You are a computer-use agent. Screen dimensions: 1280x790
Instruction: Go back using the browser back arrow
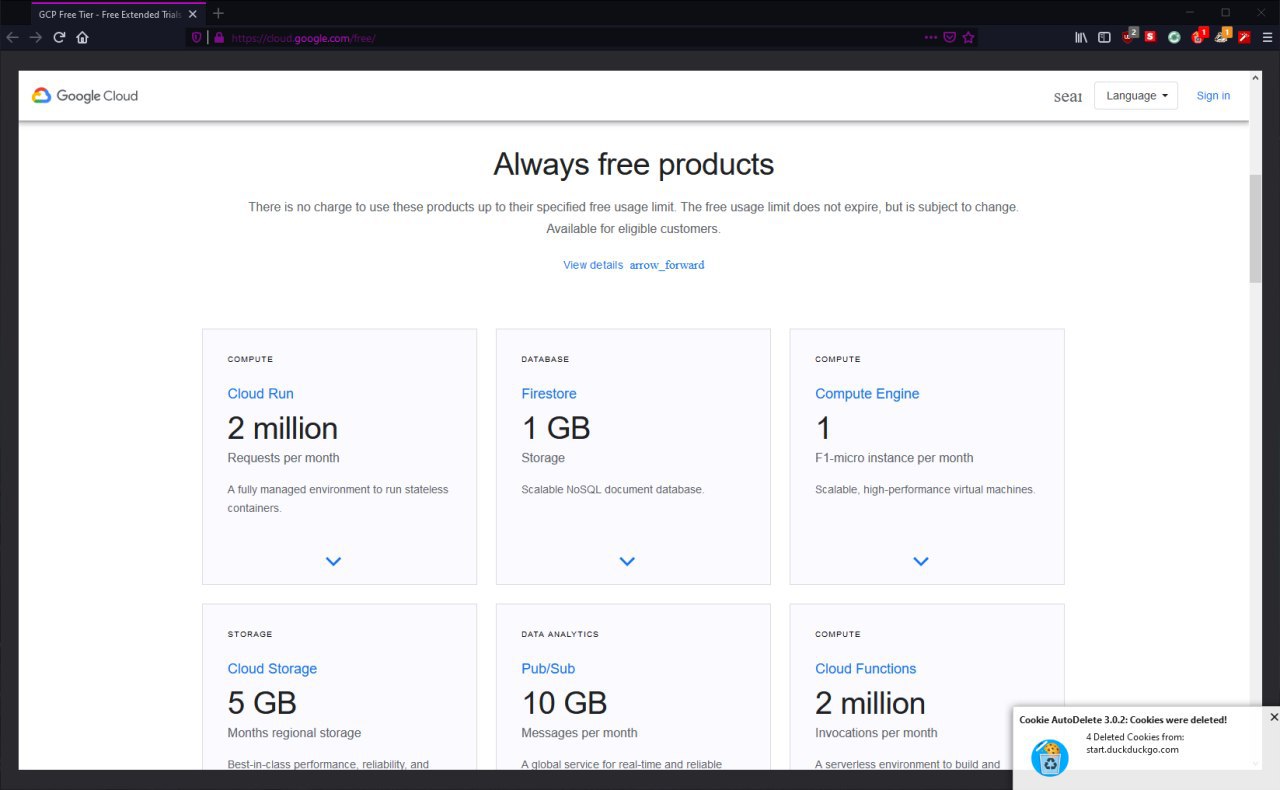pyautogui.click(x=12, y=37)
